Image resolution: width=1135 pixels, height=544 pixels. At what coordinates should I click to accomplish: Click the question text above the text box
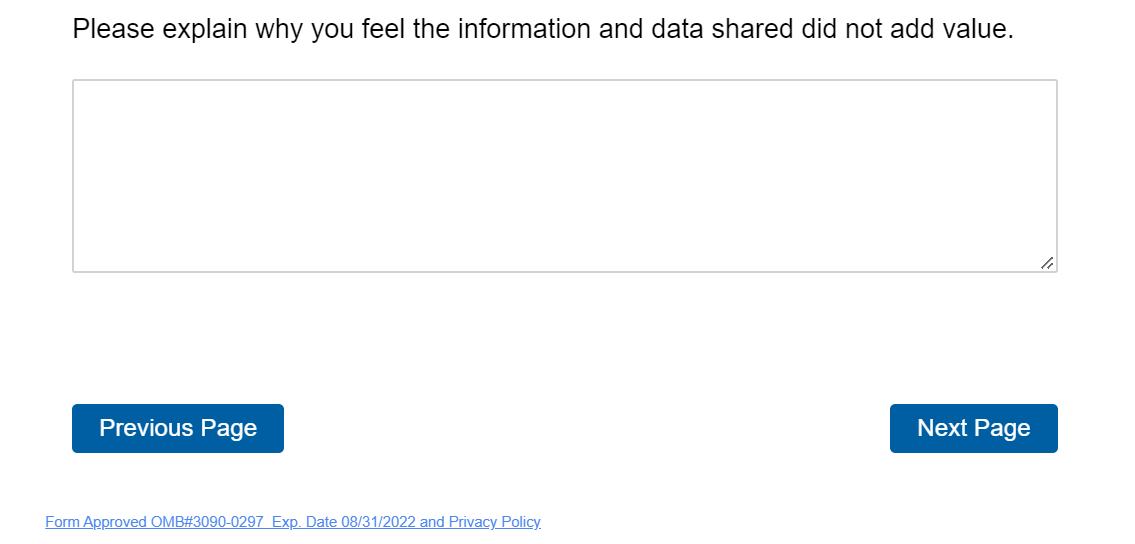pyautogui.click(x=543, y=29)
